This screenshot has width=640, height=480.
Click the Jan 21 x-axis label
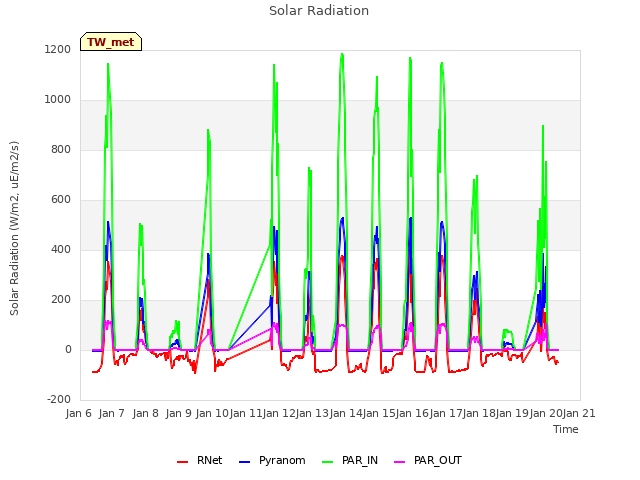(579, 413)
